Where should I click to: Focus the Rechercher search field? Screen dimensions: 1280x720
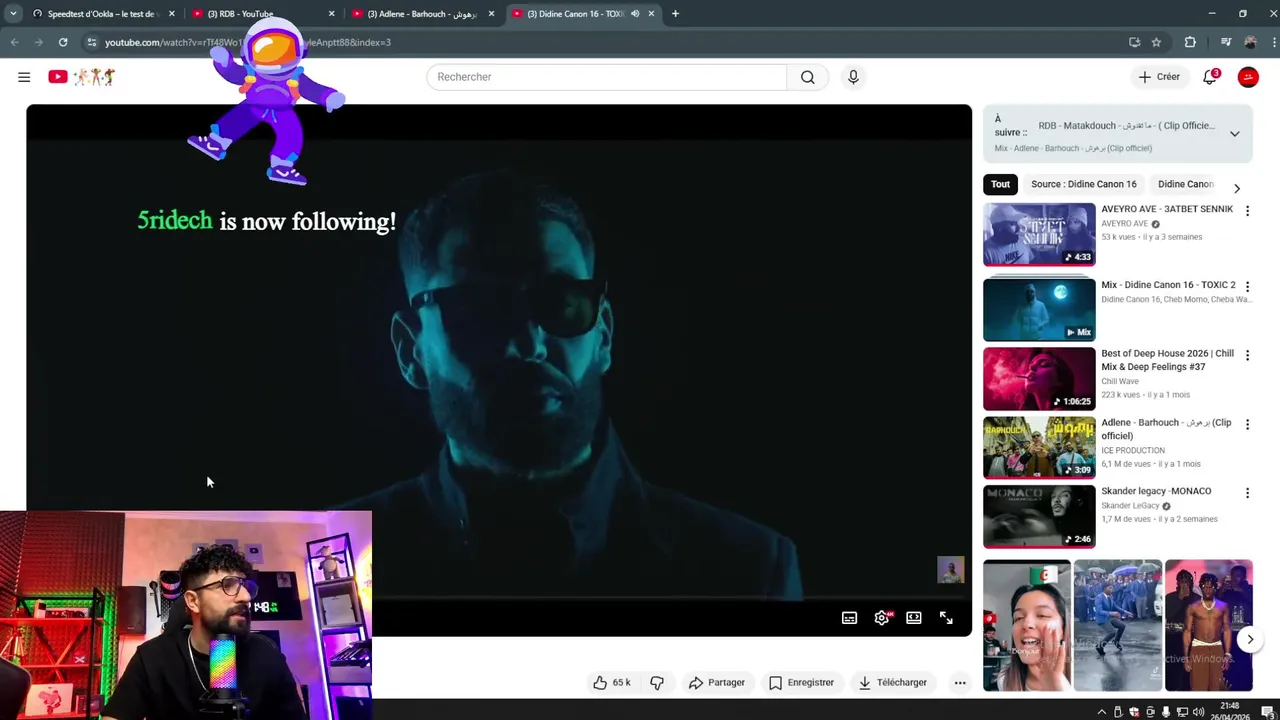pyautogui.click(x=607, y=77)
